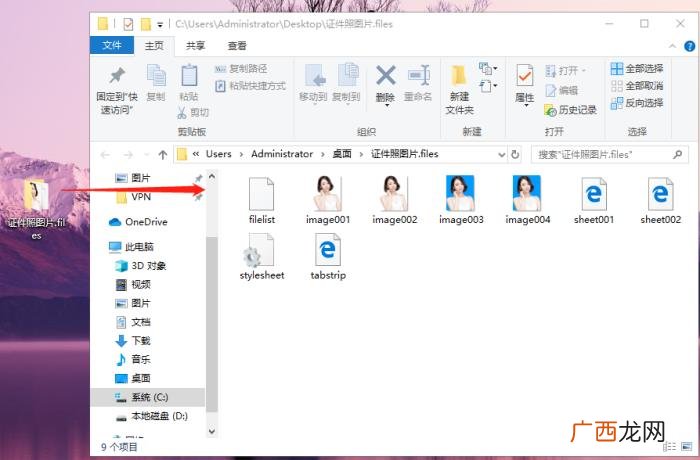Open 下载 folder in sidebar

(133, 341)
